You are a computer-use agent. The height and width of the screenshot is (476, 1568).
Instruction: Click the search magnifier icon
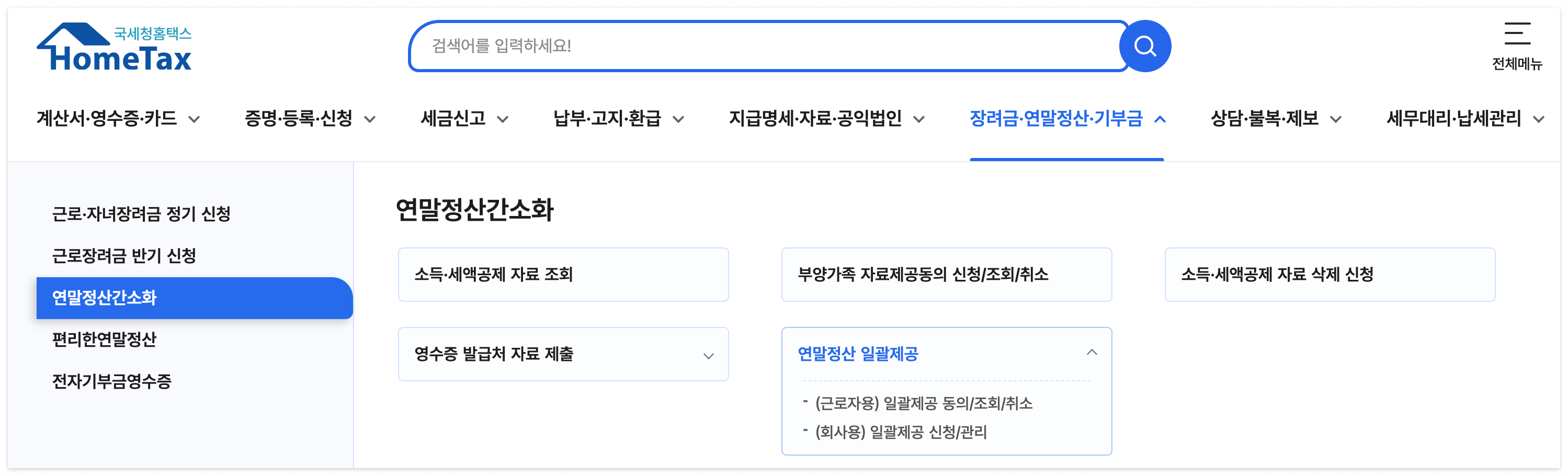(x=1145, y=46)
